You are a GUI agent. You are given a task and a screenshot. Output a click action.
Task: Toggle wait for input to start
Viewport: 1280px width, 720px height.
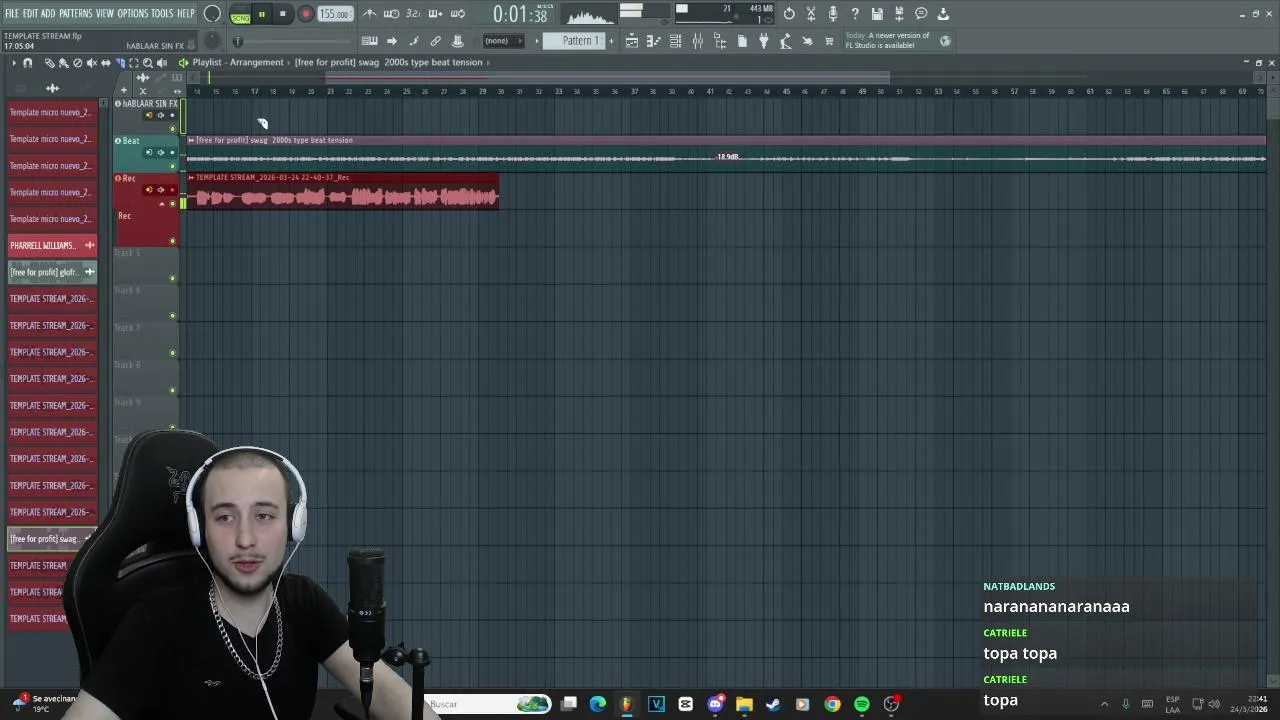[392, 14]
